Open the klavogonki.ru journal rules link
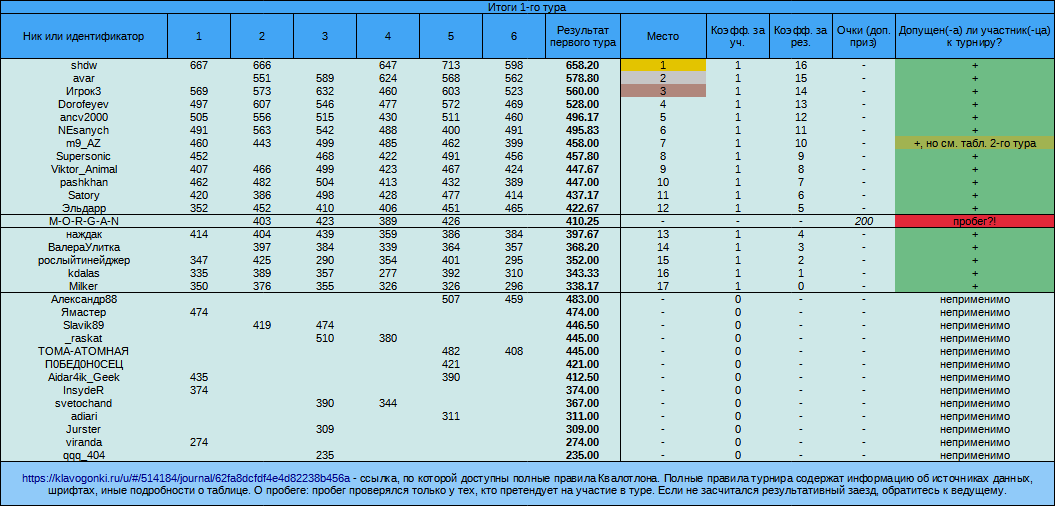The height and width of the screenshot is (506, 1055). tap(186, 478)
